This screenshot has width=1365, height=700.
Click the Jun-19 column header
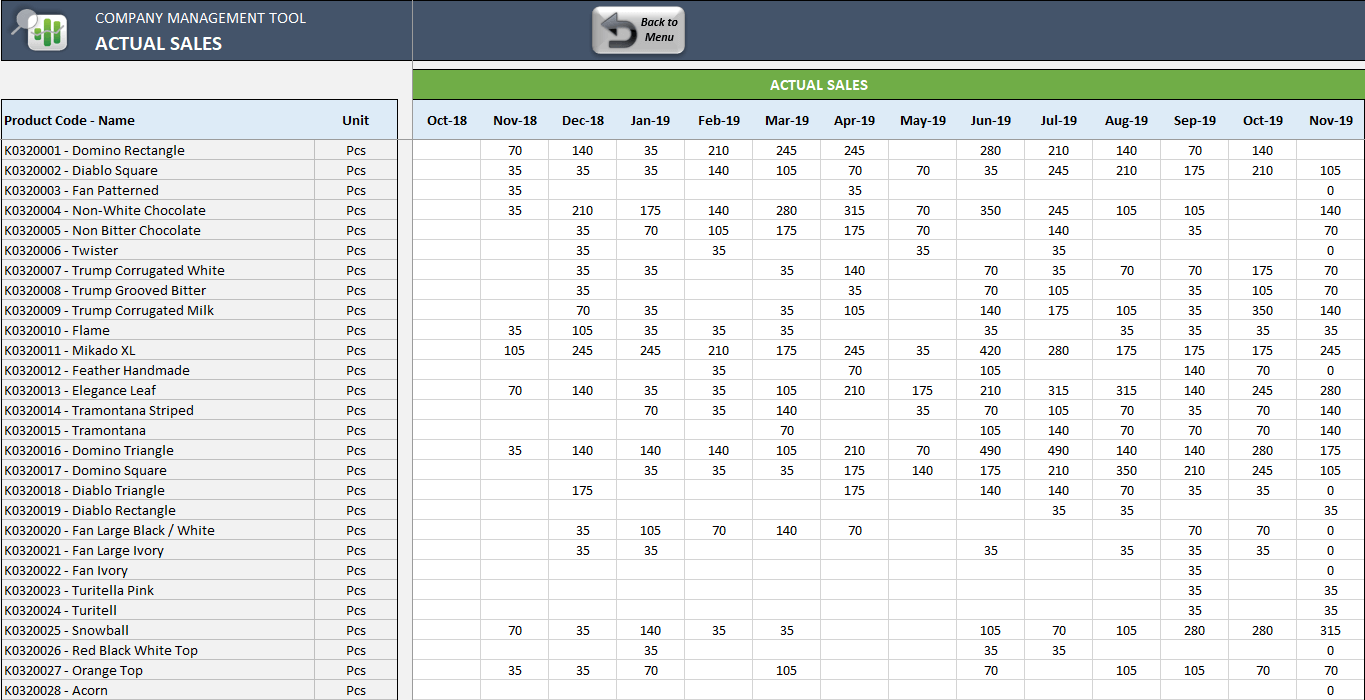(991, 120)
